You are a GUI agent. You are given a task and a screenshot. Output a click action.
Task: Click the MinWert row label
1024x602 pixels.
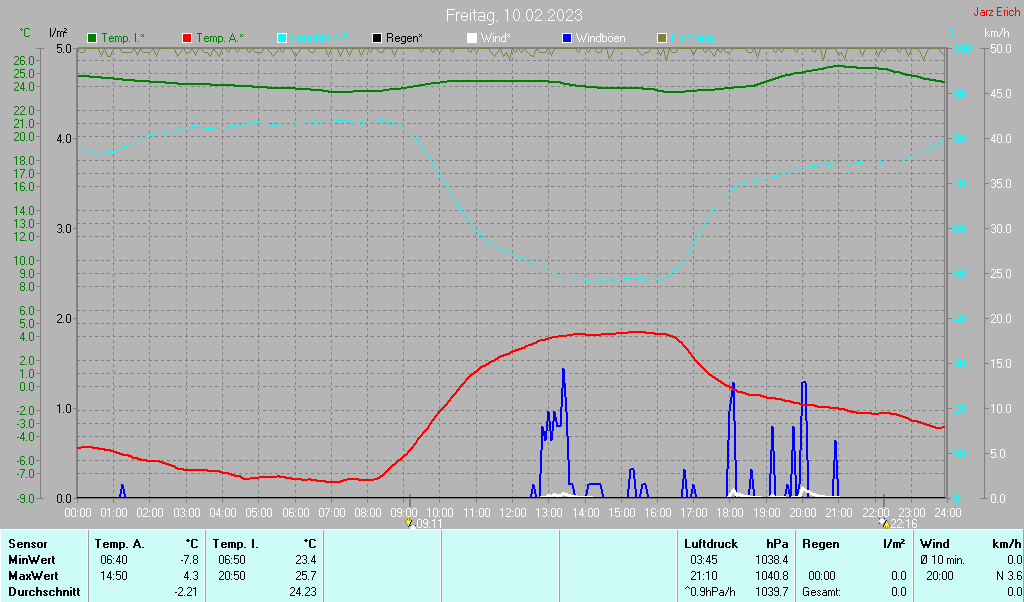(x=31, y=560)
